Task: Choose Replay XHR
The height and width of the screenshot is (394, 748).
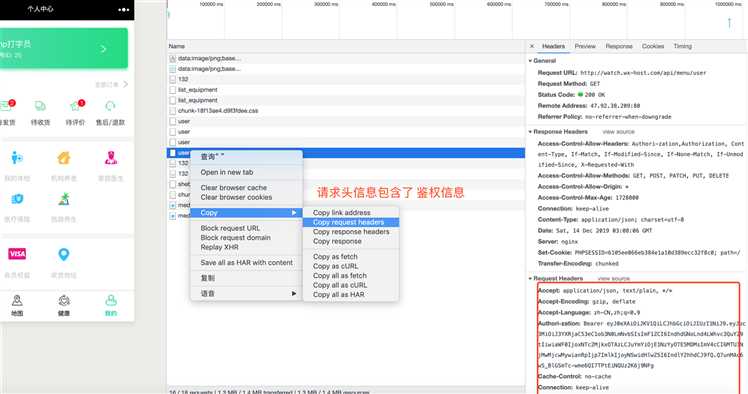Action: (246, 247)
